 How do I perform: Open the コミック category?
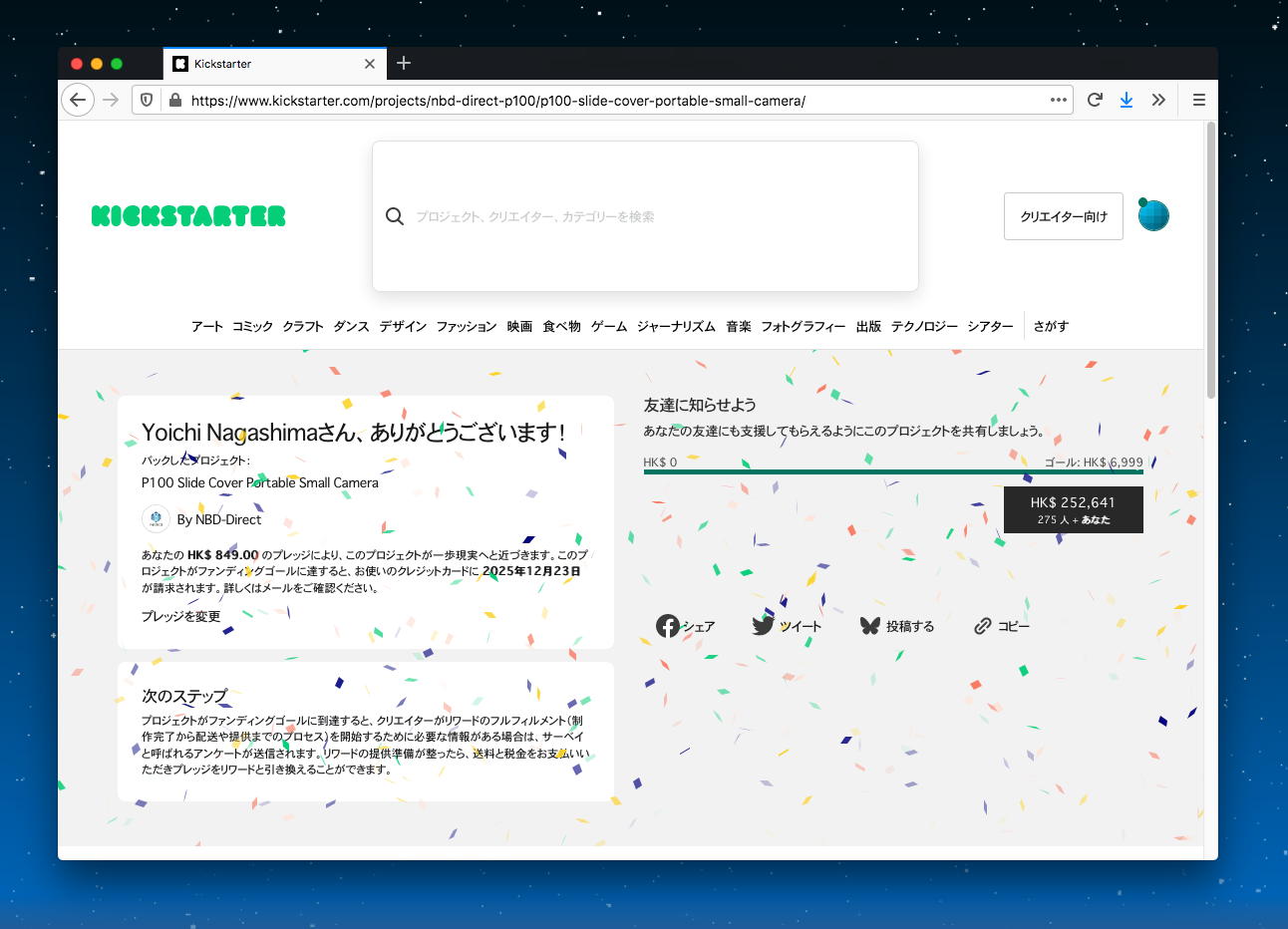[x=252, y=326]
